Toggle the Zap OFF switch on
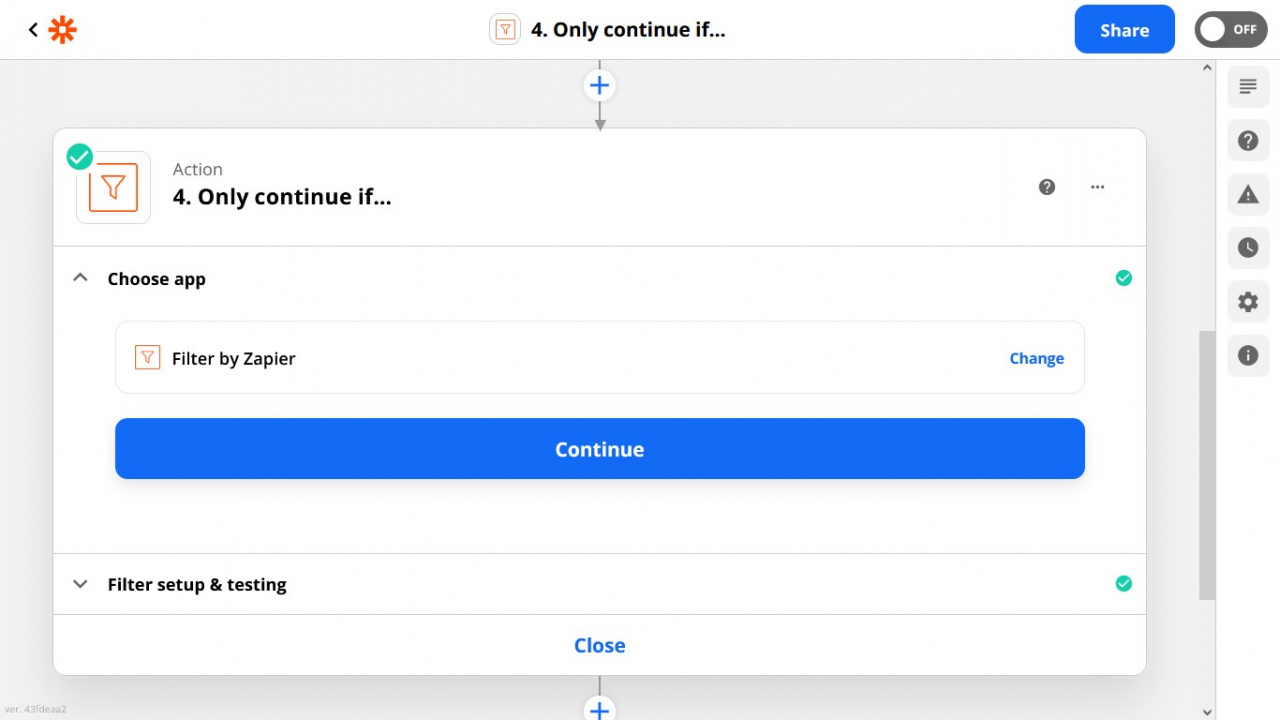This screenshot has height=720, width=1280. pos(1231,30)
